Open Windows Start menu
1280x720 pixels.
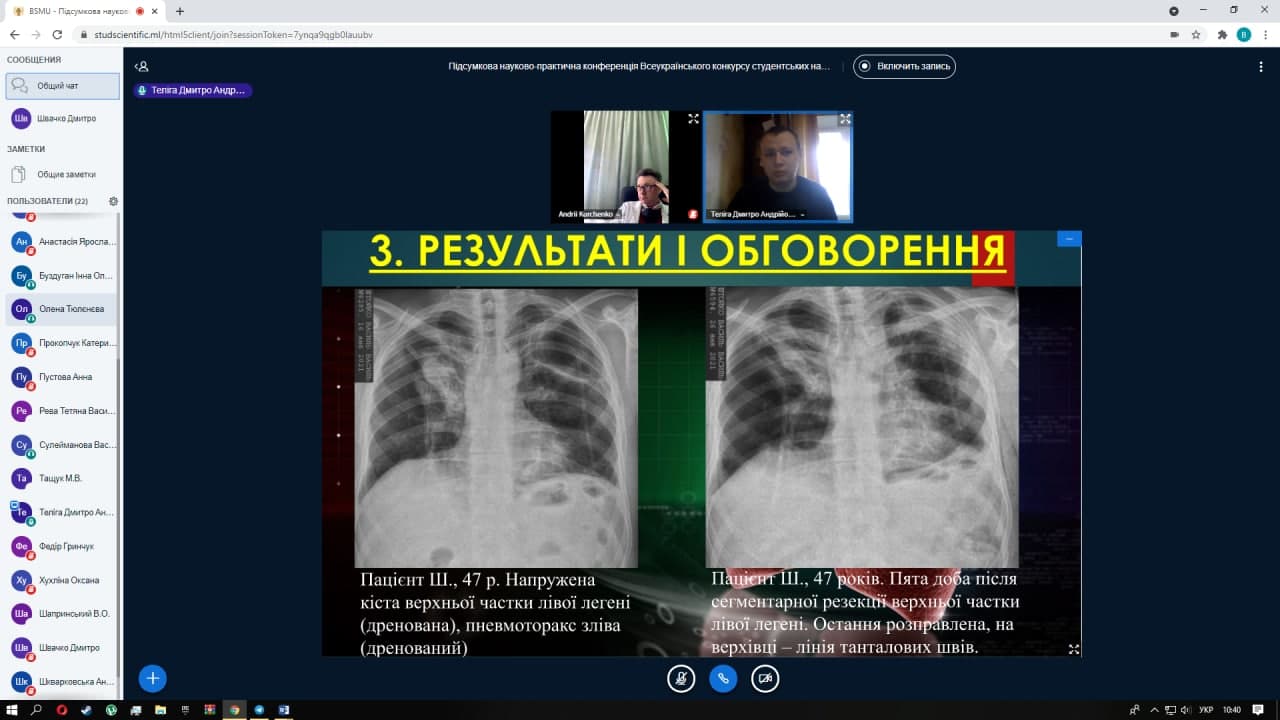click(x=11, y=710)
